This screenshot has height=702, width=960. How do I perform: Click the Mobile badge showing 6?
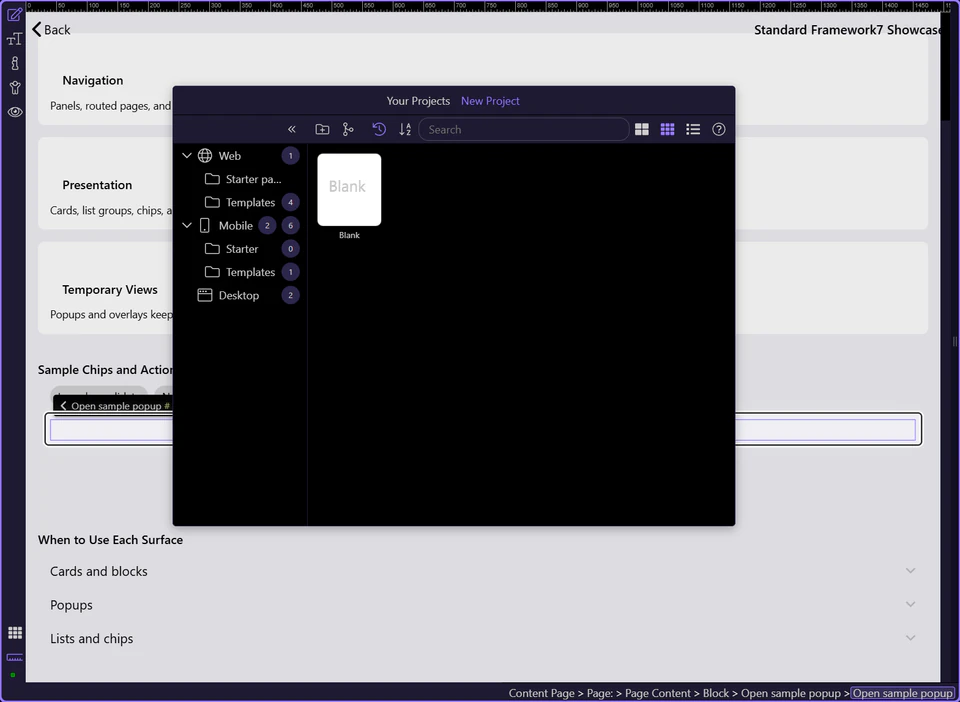tap(290, 225)
